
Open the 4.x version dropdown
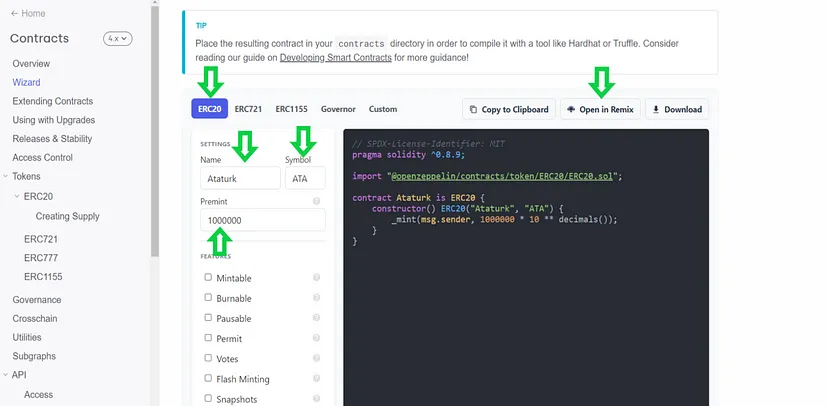pos(118,39)
